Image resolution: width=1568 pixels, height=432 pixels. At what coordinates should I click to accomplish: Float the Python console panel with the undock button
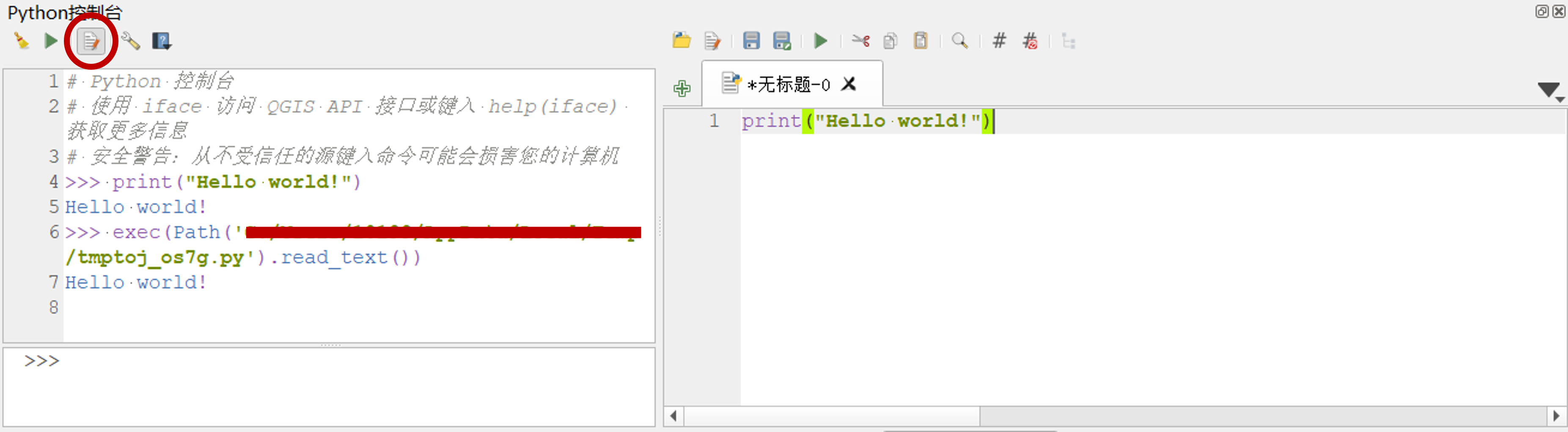(x=1541, y=11)
